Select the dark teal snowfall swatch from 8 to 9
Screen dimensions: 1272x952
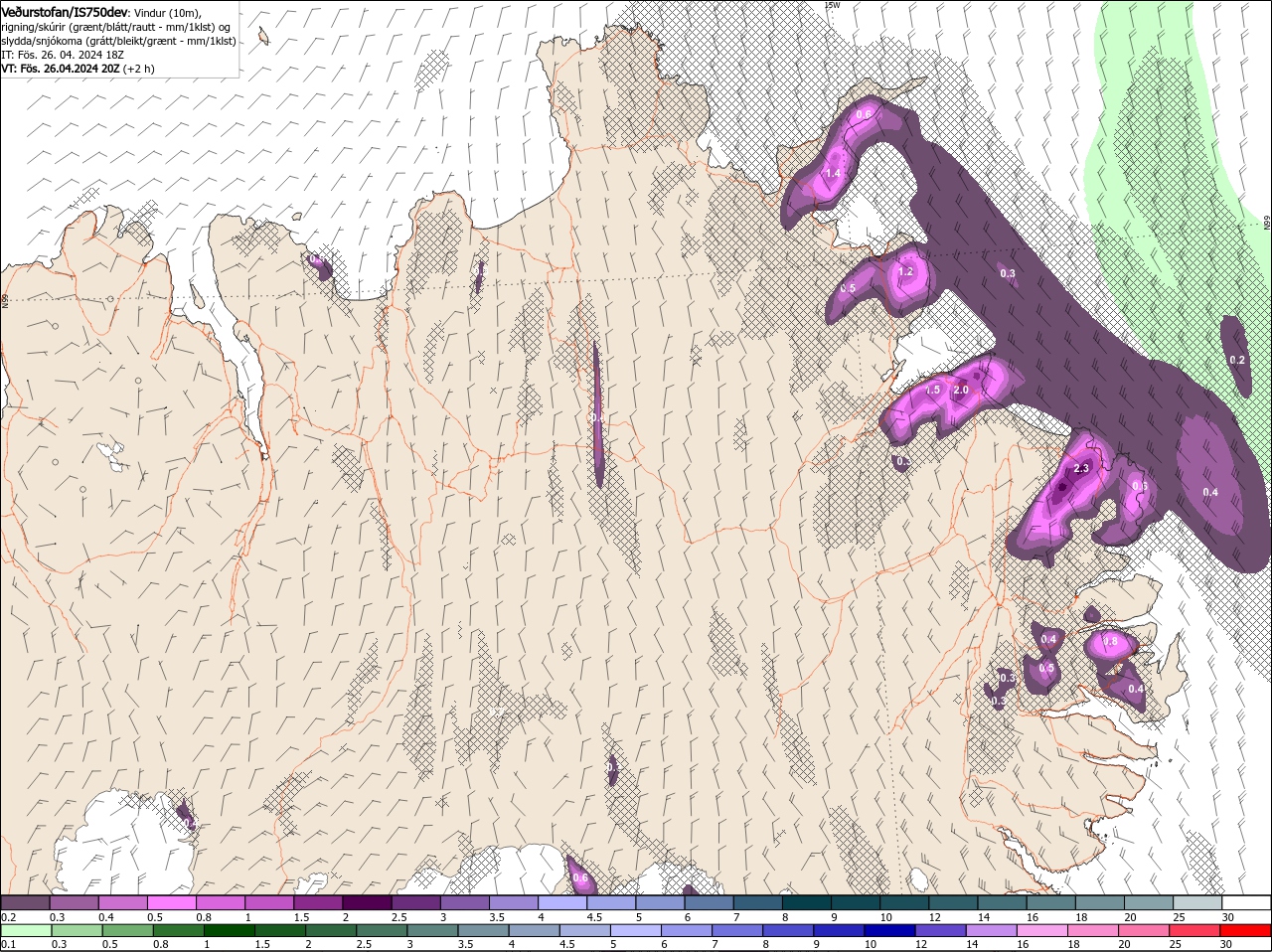807,902
